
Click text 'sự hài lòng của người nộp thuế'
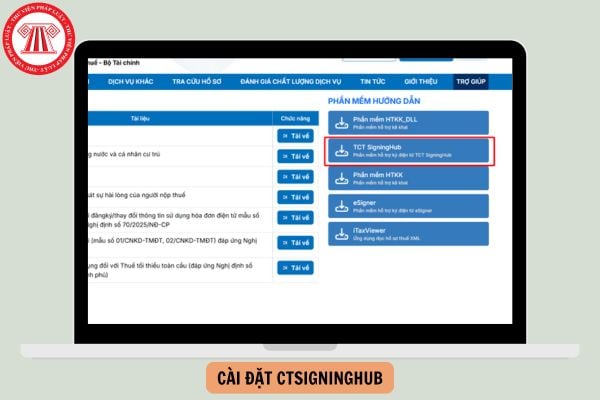[x=140, y=195]
